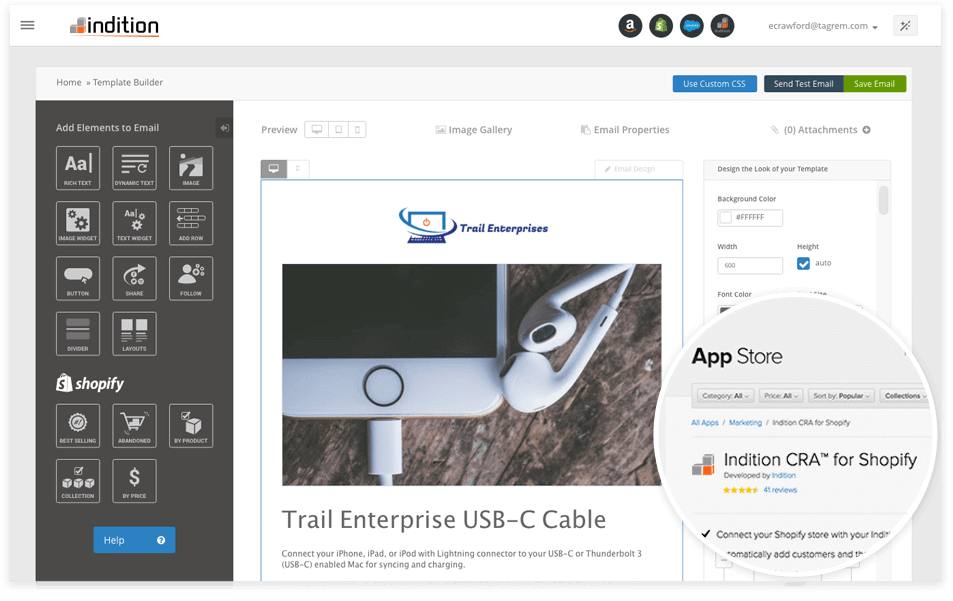Image resolution: width=953 pixels, height=601 pixels.
Task: Click the Help button
Action: coord(134,540)
